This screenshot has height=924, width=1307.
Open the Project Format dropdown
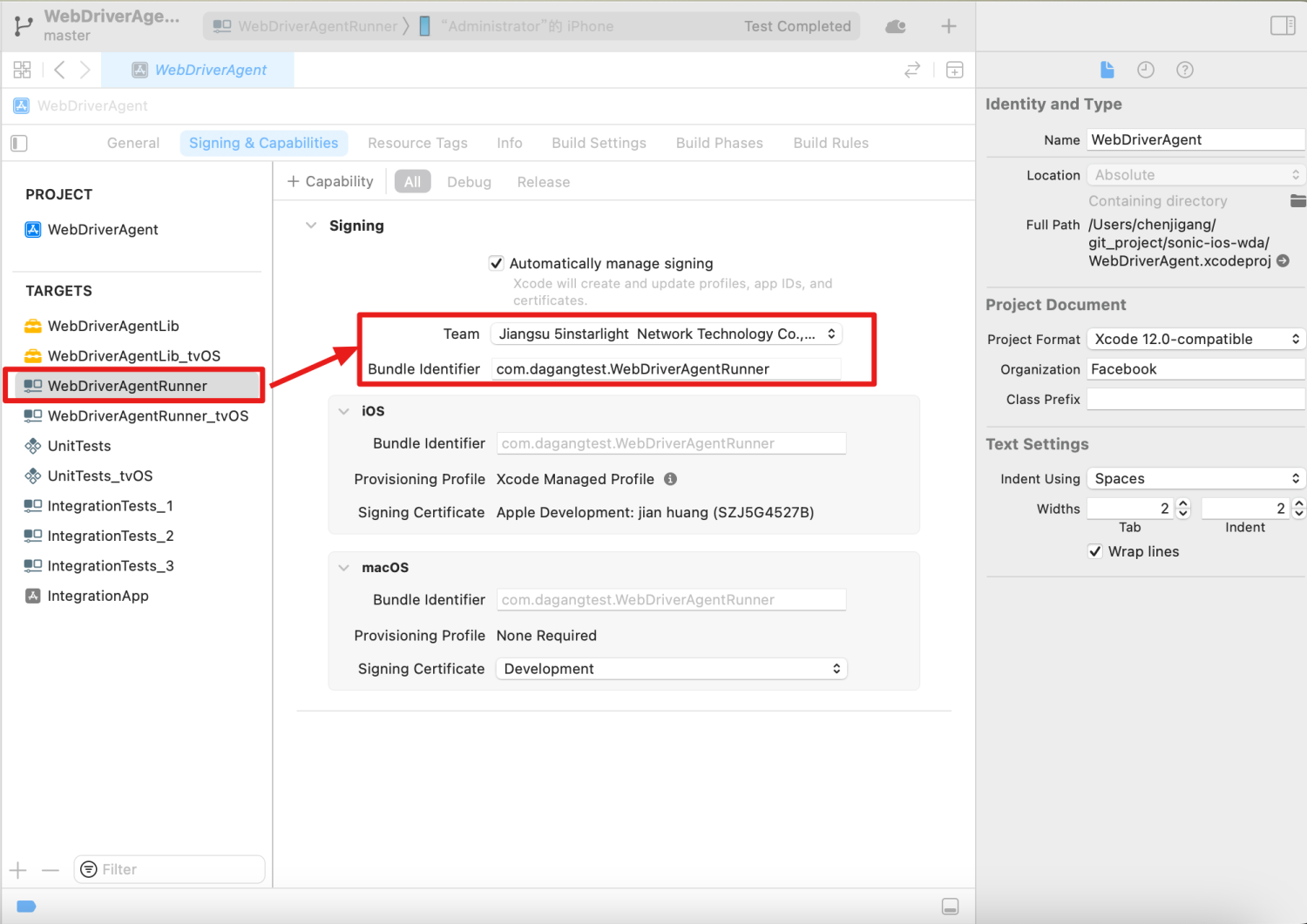coord(1196,339)
